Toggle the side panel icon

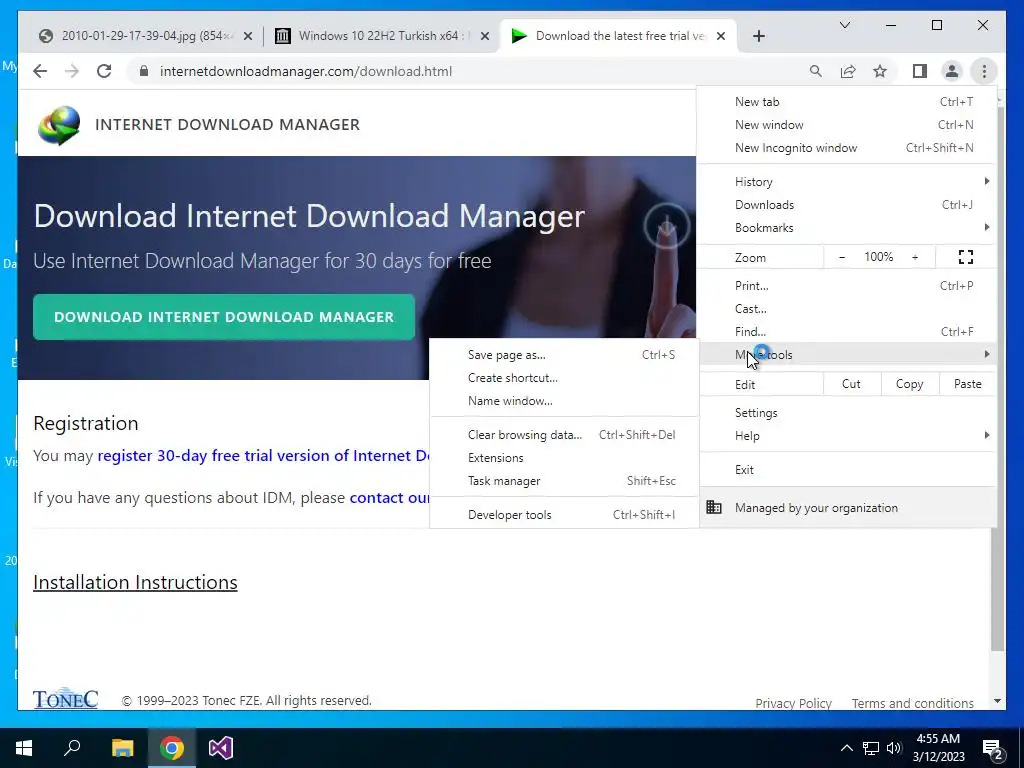920,71
